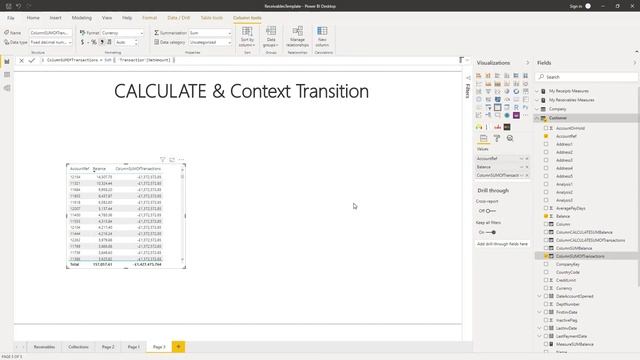Open the Sort by column tool

(247, 36)
